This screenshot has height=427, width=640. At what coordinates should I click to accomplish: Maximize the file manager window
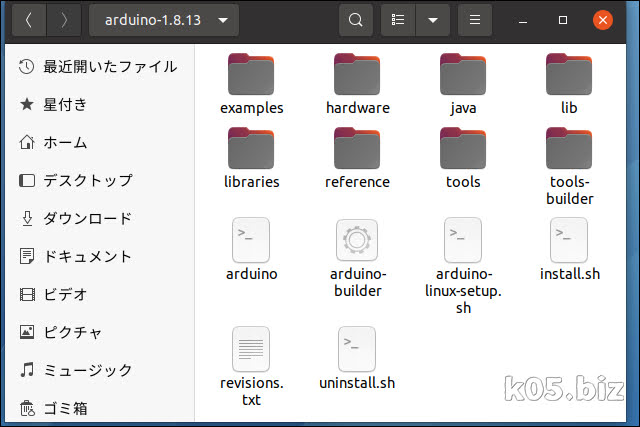(563, 20)
